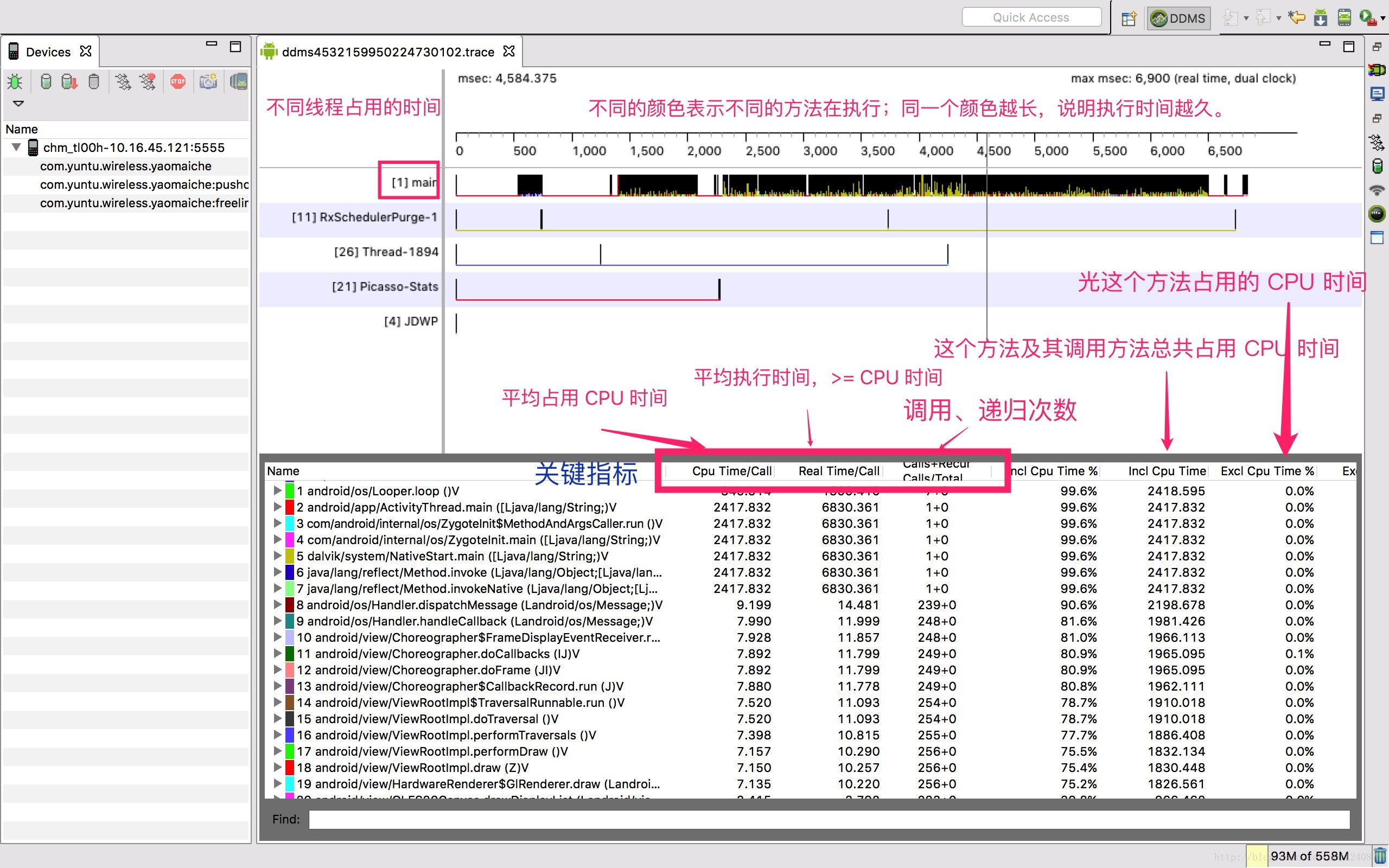Screen dimensions: 1389x868
Task: Click the Start Method Profiling icon
Action: tap(148, 82)
